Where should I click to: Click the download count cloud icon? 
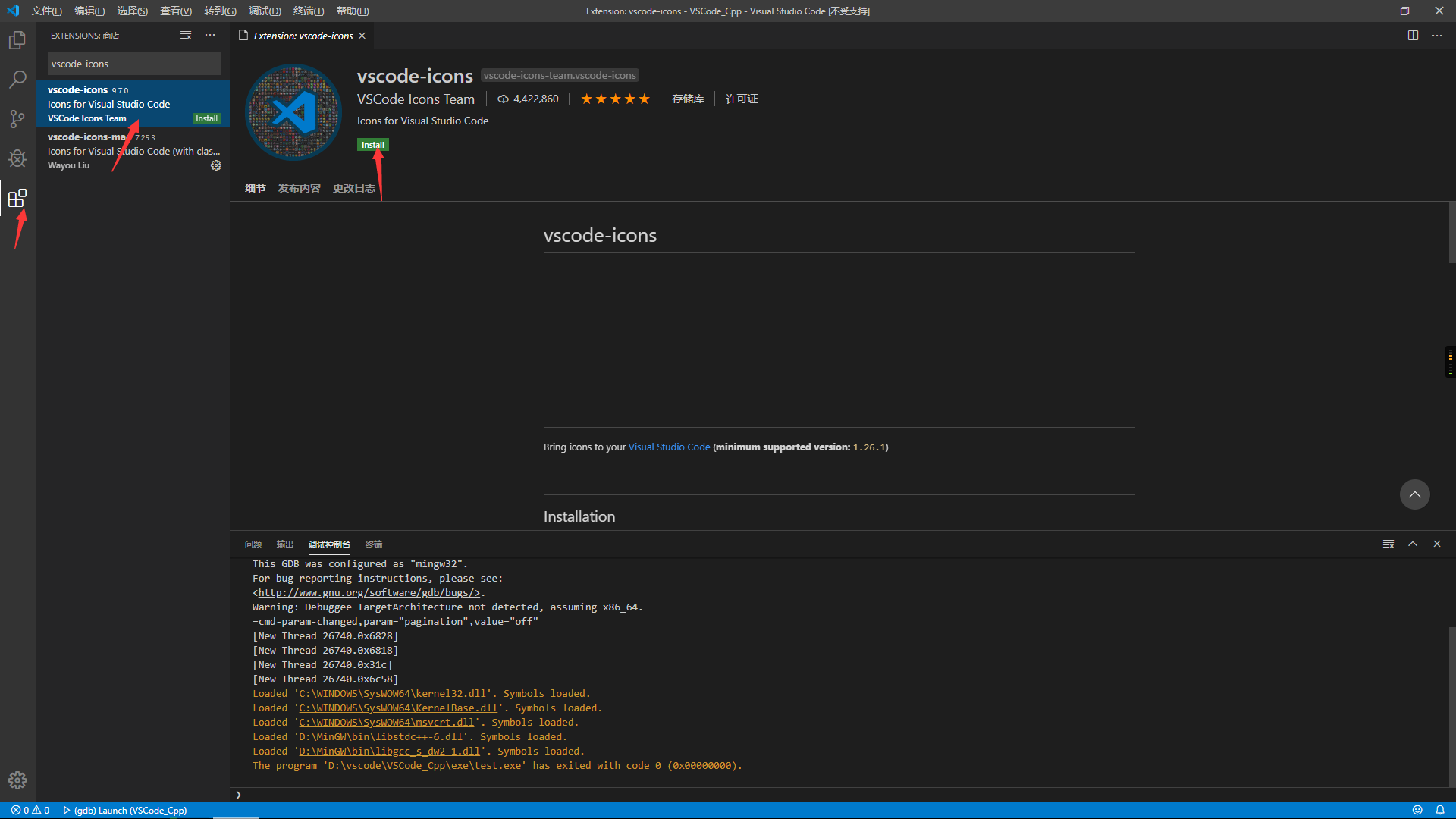click(503, 99)
